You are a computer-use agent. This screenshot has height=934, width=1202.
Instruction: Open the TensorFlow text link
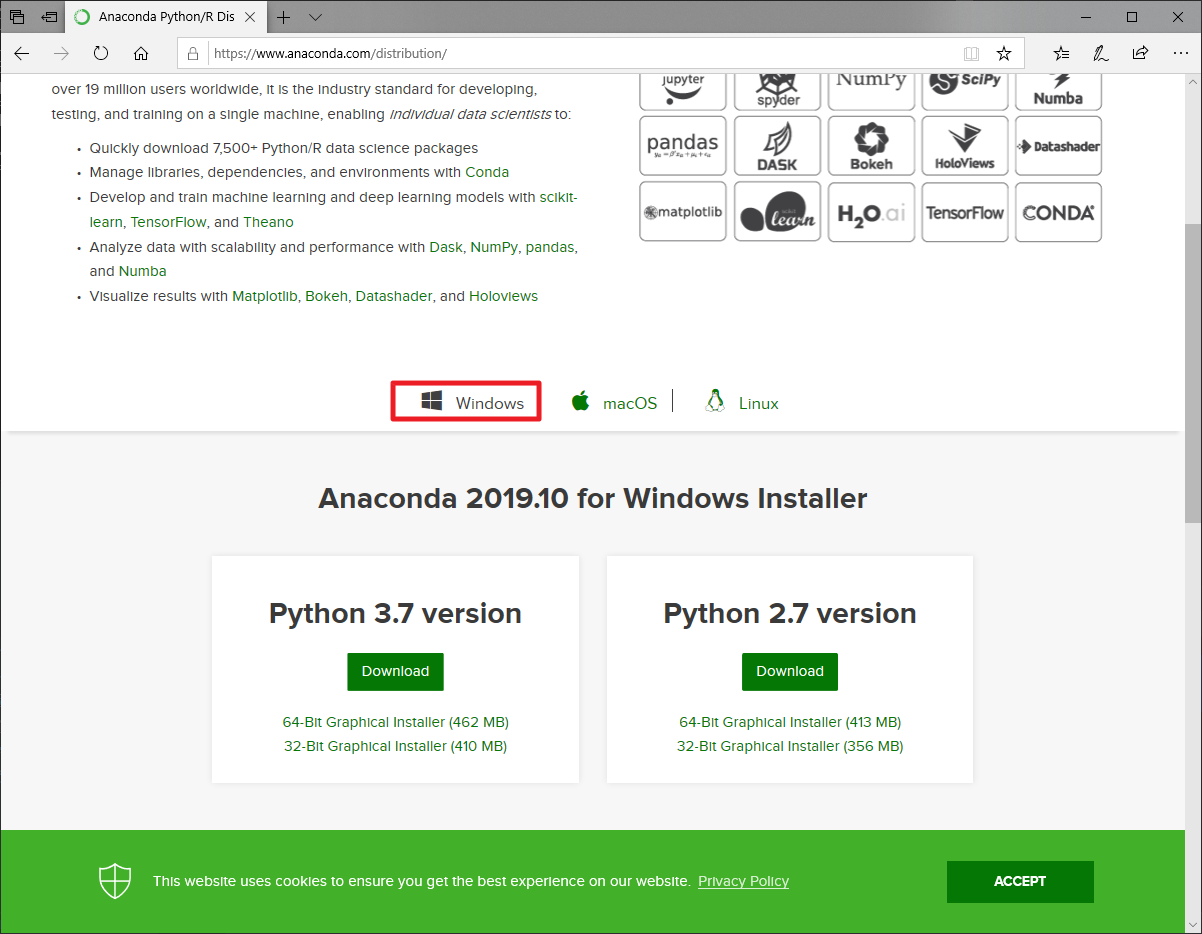pyautogui.click(x=168, y=222)
